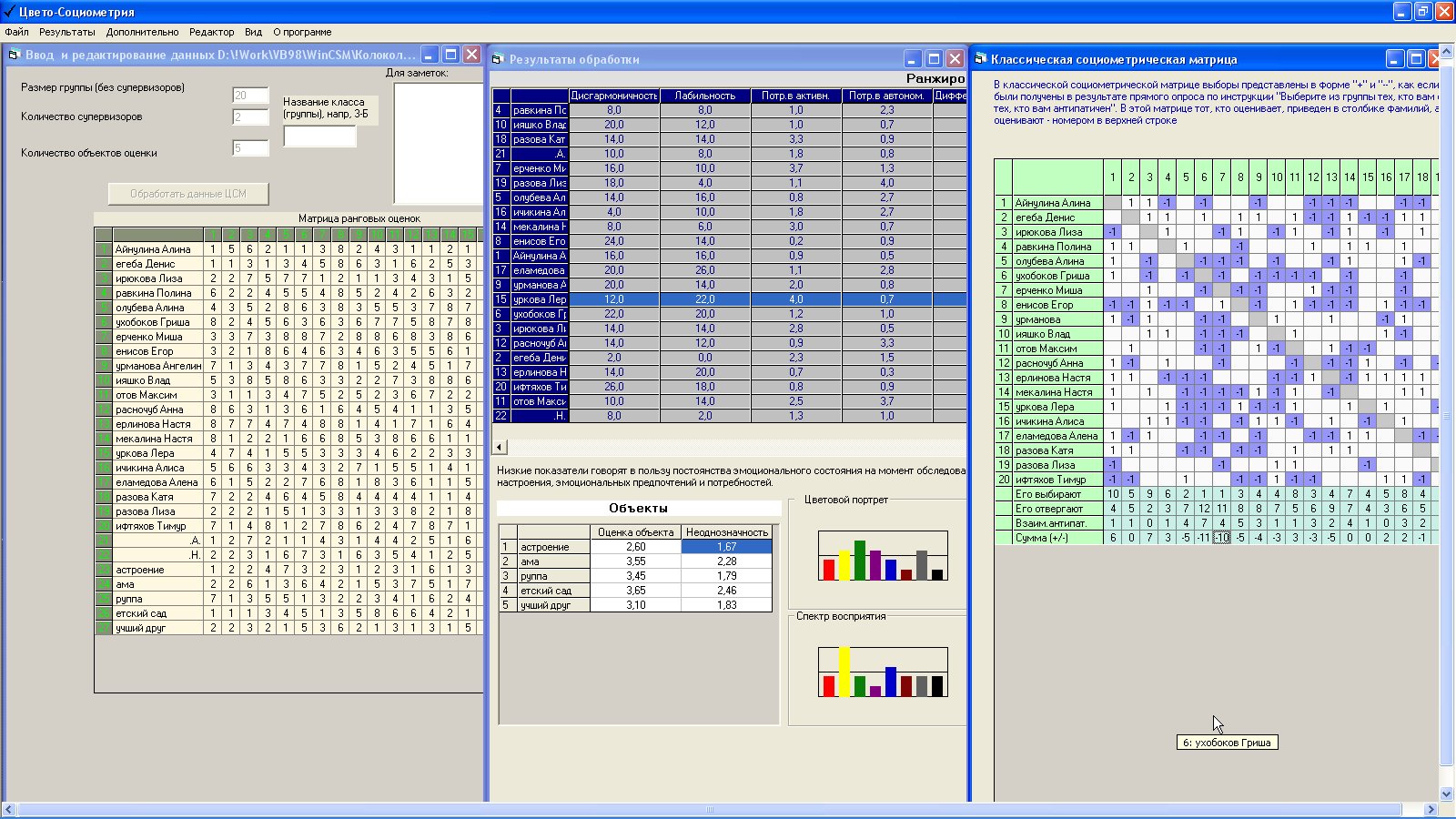
Task: Click the supervisors count input field
Action: [250, 117]
